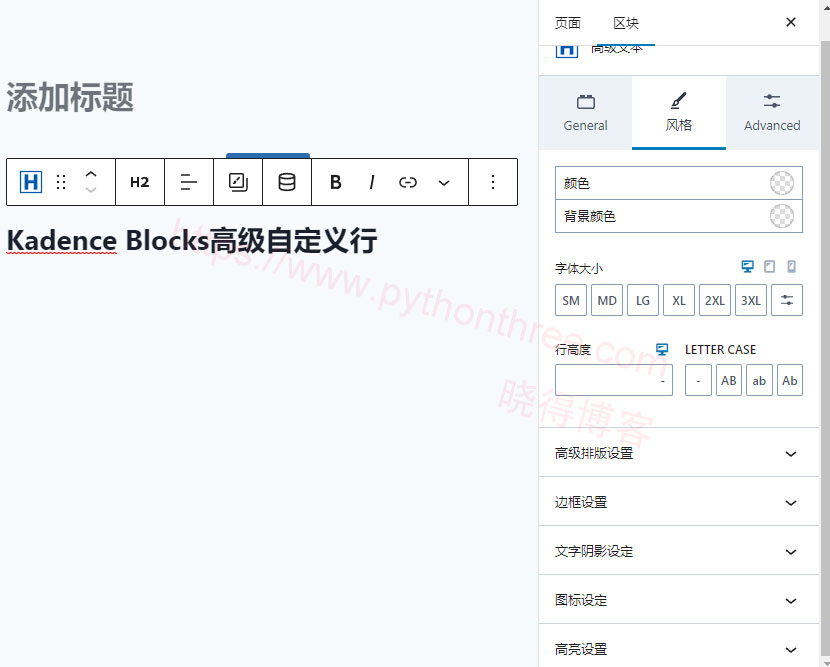
Task: Choose XL font size
Action: 679,300
